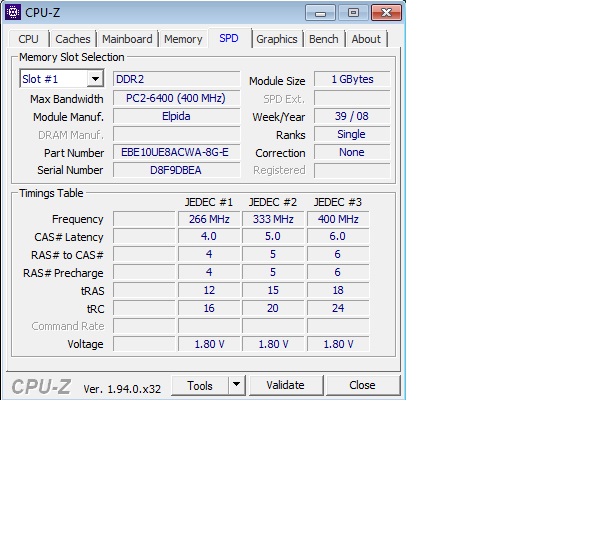Click the empty SPD Ext. field

352,98
